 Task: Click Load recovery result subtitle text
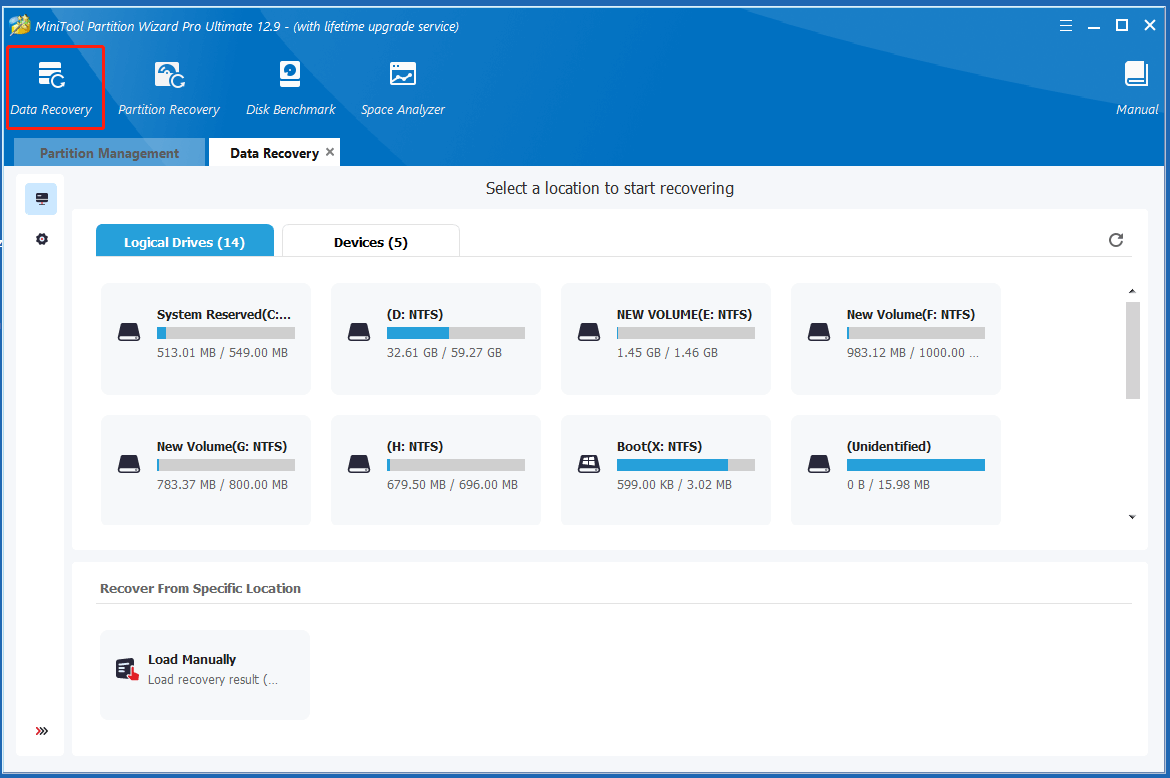click(x=213, y=680)
